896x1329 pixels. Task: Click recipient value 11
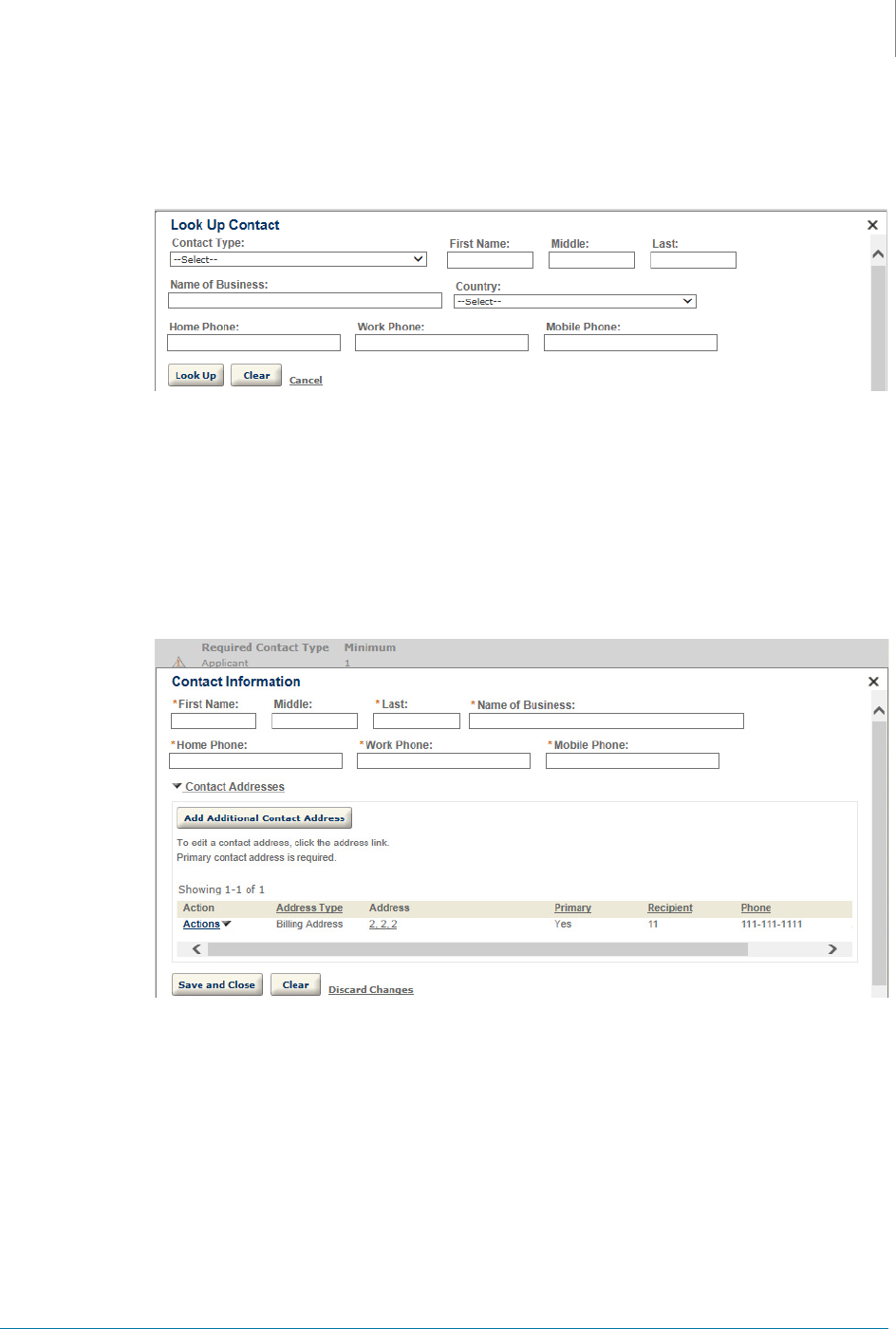tap(653, 925)
